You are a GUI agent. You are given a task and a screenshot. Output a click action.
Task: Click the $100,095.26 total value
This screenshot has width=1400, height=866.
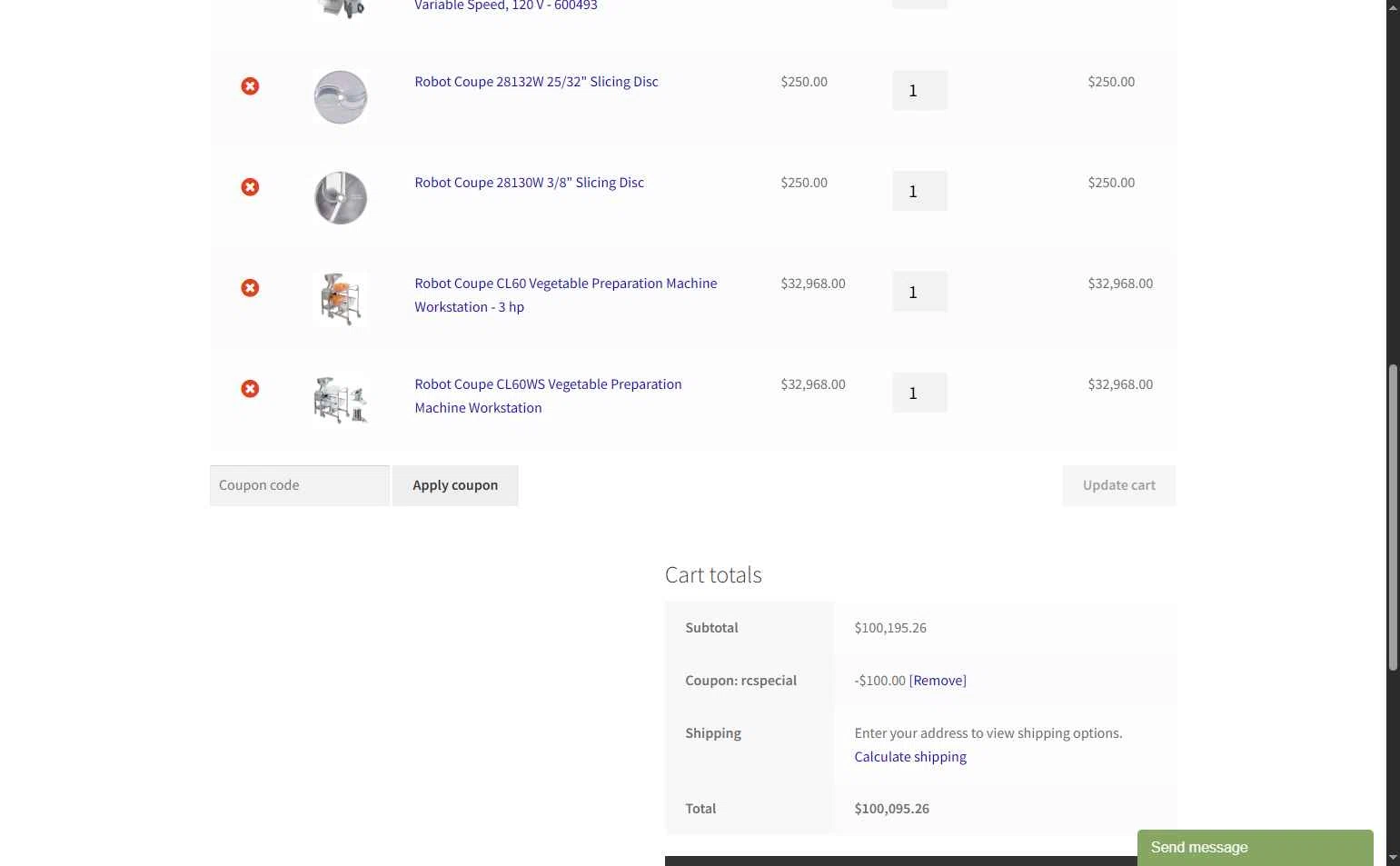tap(891, 809)
